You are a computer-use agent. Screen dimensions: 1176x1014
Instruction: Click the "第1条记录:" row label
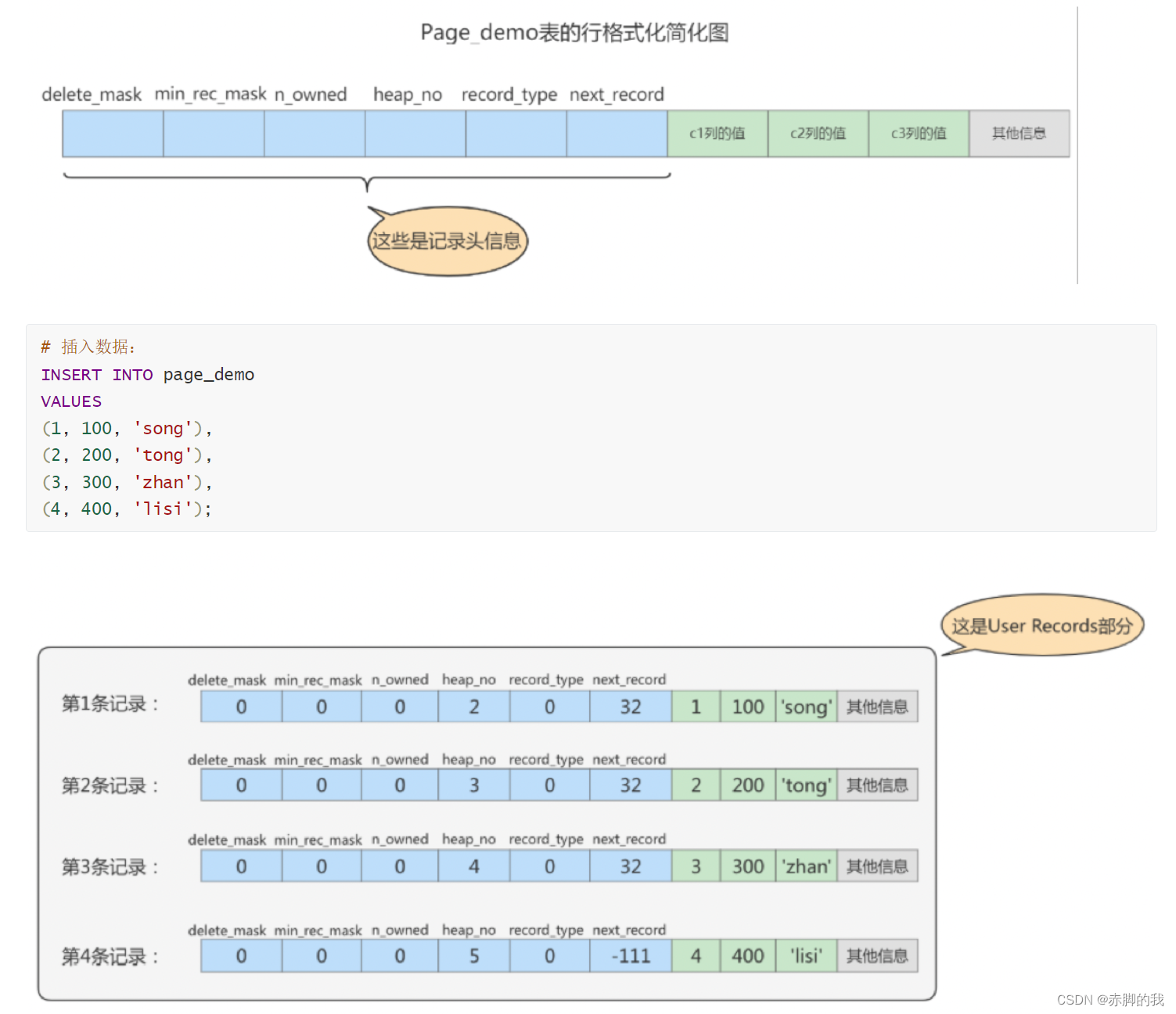pyautogui.click(x=110, y=703)
